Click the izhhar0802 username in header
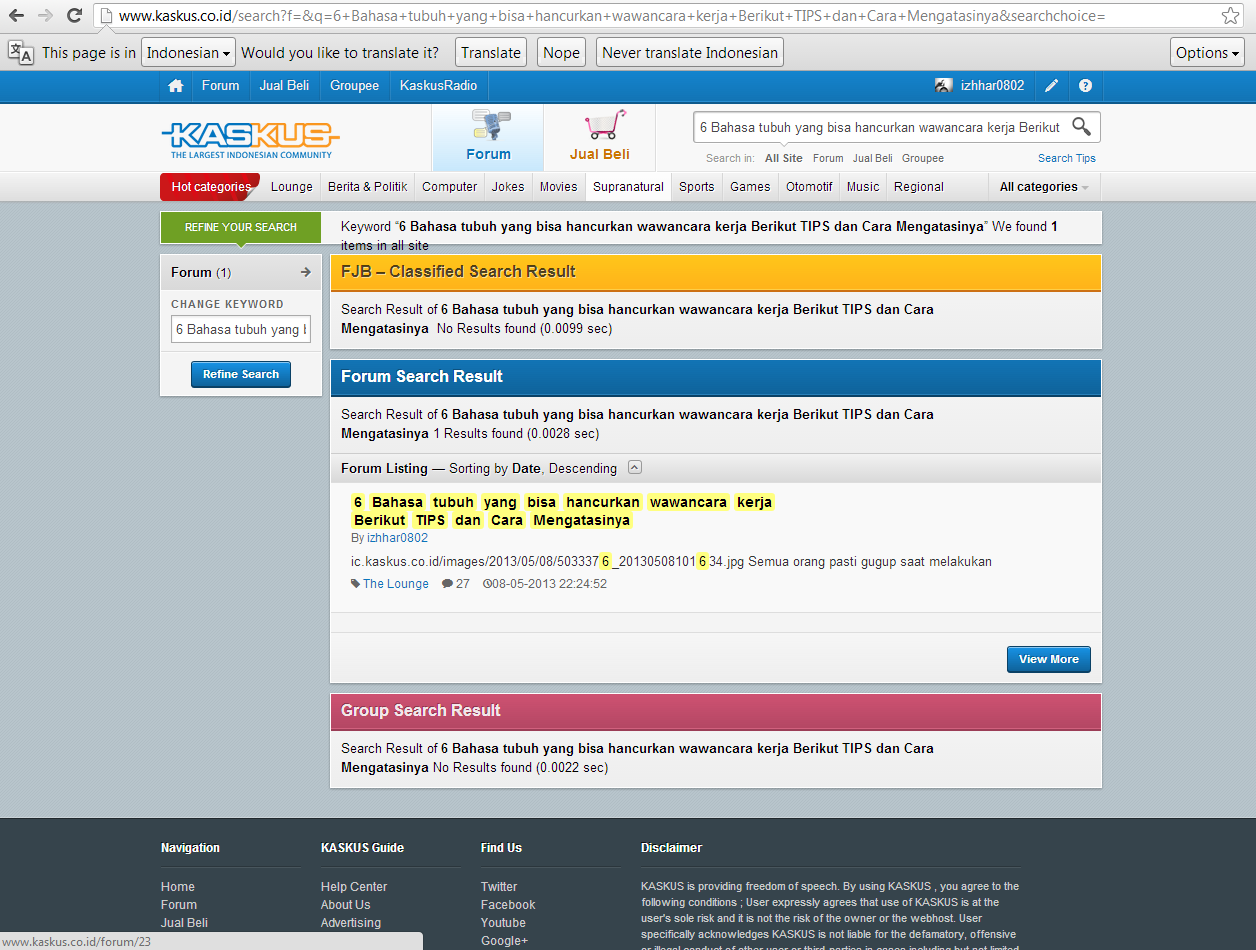 [993, 86]
